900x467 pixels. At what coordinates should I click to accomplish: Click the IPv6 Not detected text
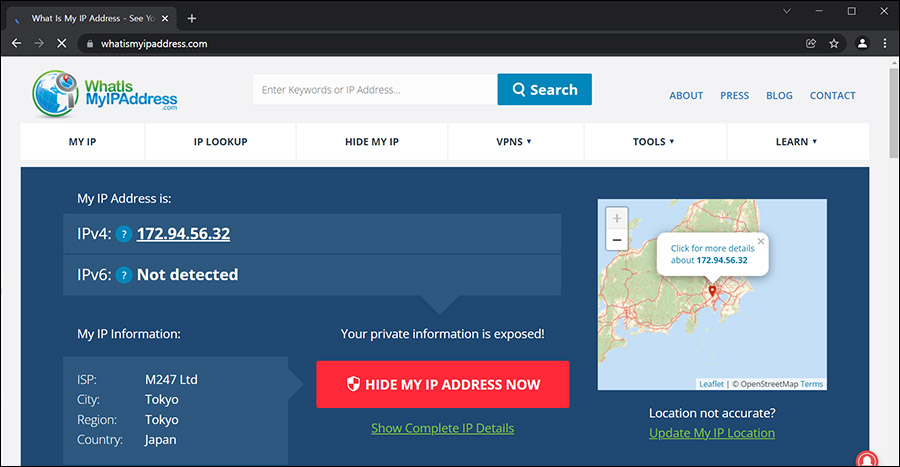(x=187, y=275)
